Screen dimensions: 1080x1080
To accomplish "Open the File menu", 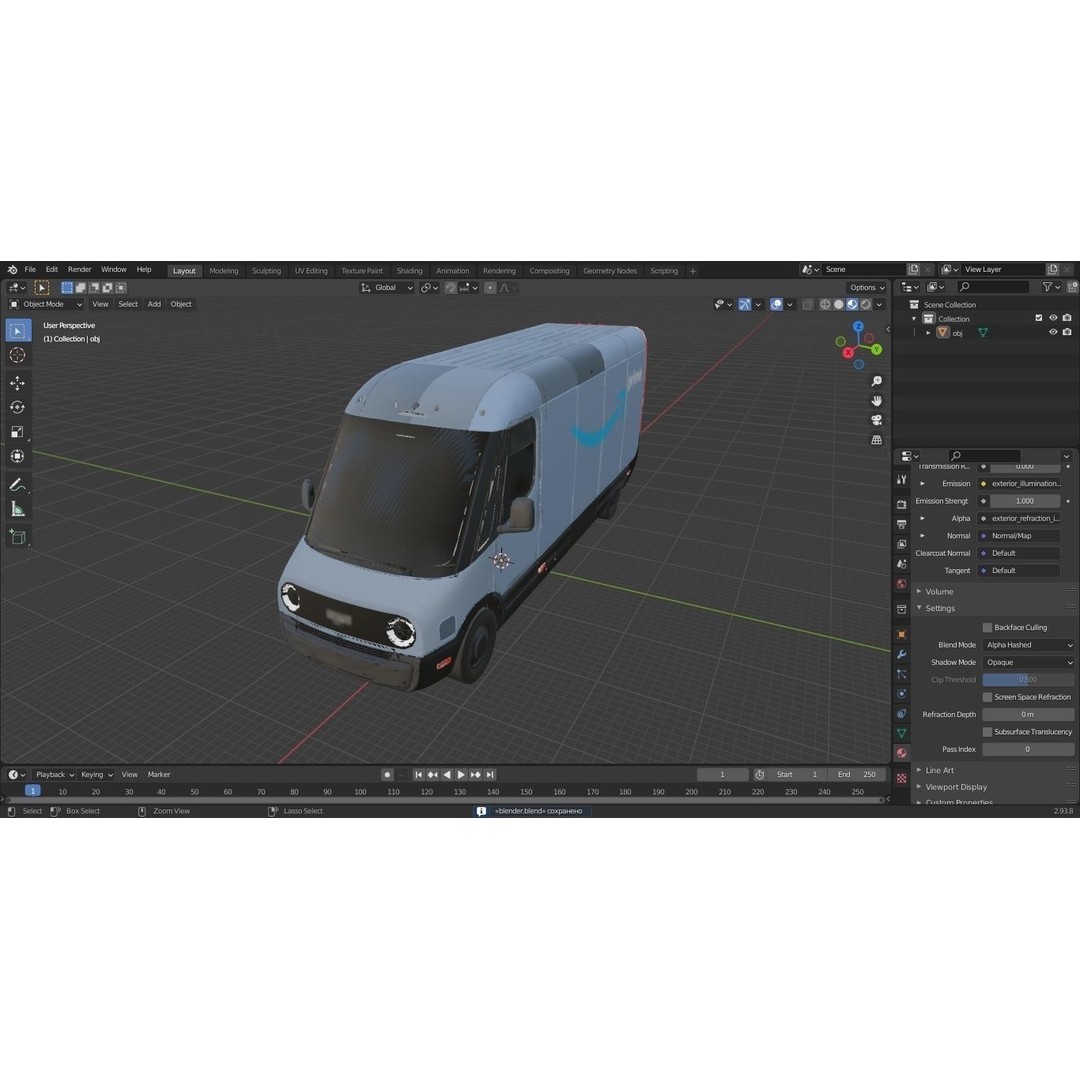I will coord(30,269).
